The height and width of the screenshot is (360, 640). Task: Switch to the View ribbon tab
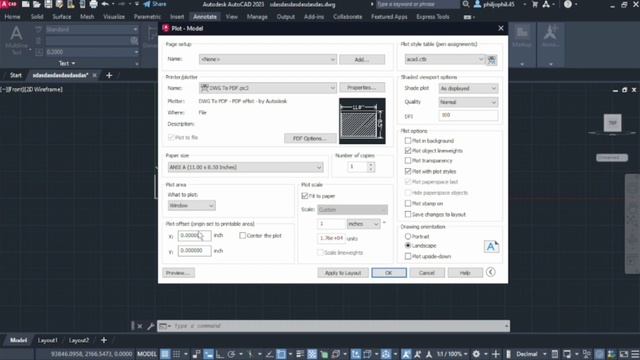[x=231, y=17]
